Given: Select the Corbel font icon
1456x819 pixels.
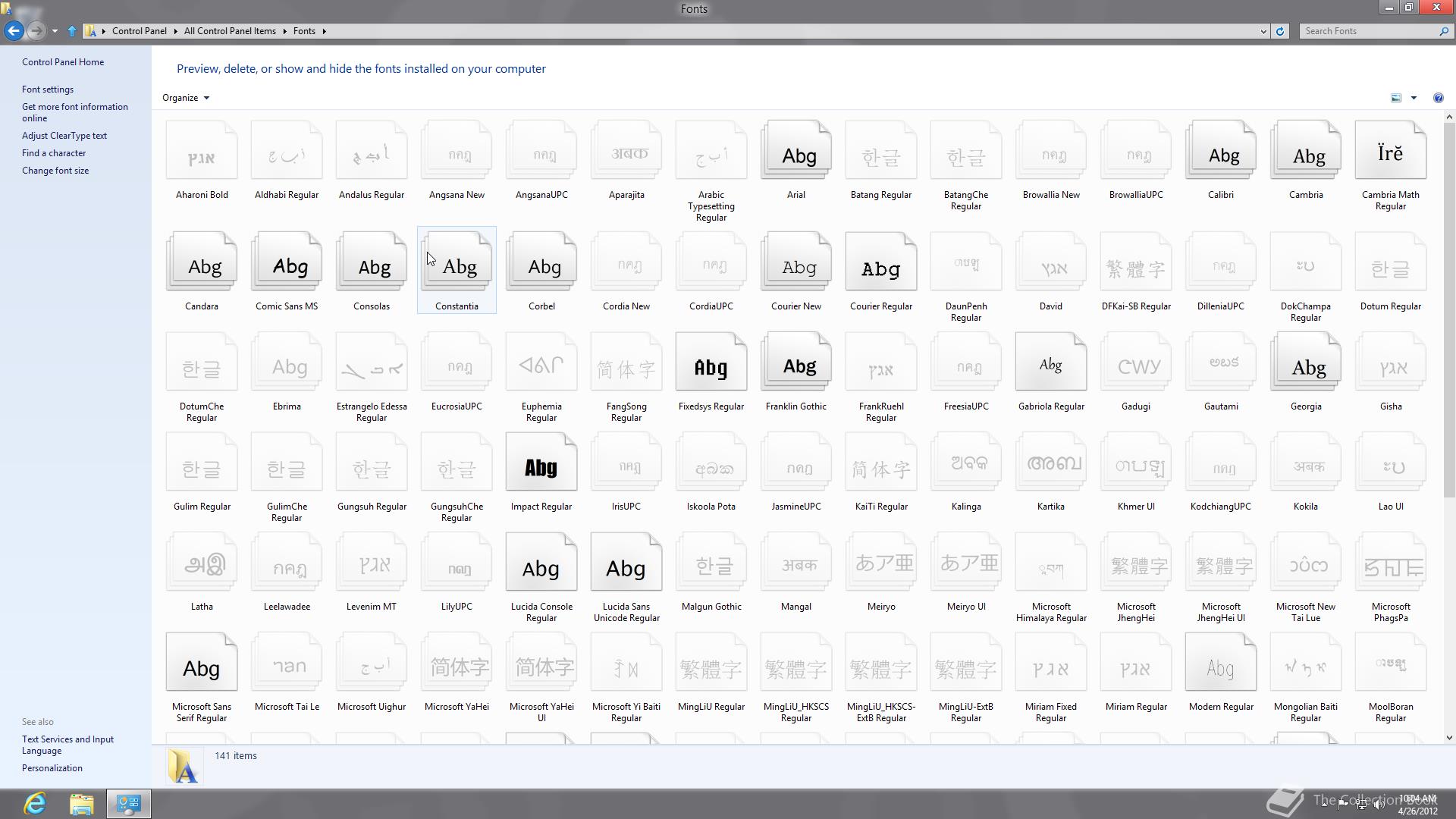Looking at the screenshot, I should pyautogui.click(x=541, y=262).
